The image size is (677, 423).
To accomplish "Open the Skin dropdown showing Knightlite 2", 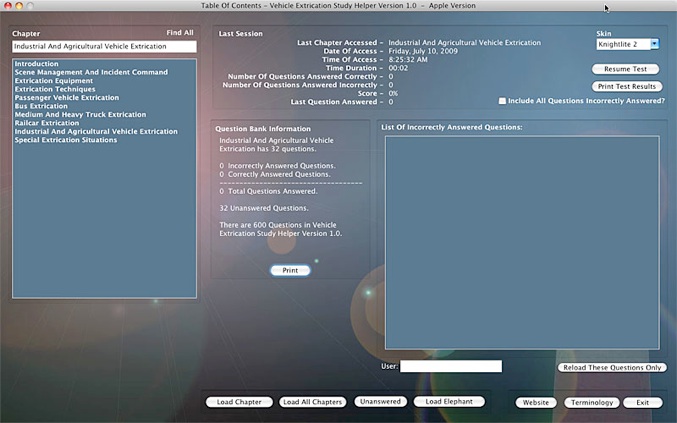I will pyautogui.click(x=627, y=44).
